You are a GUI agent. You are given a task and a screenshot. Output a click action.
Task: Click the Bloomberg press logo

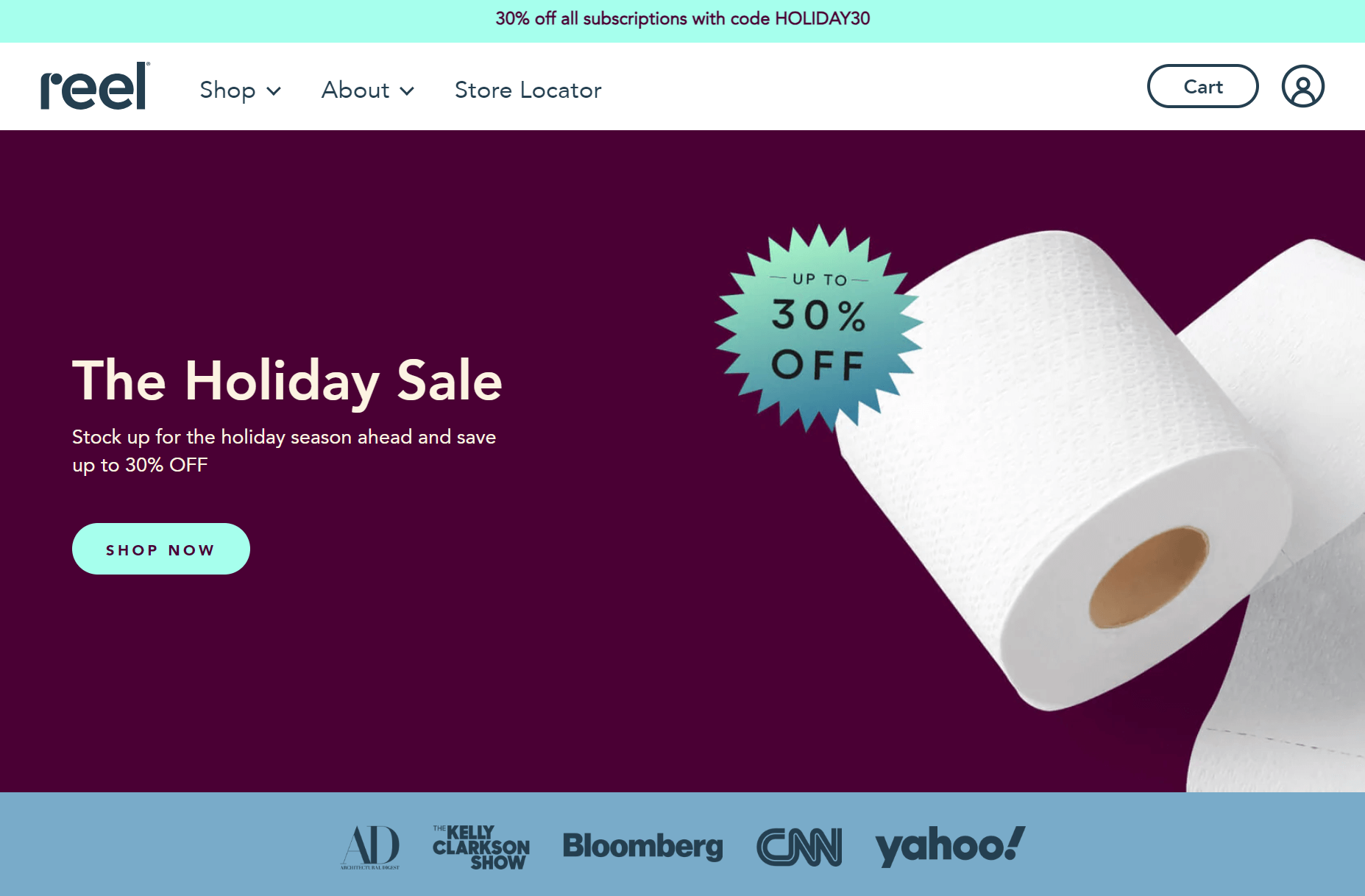tap(642, 846)
